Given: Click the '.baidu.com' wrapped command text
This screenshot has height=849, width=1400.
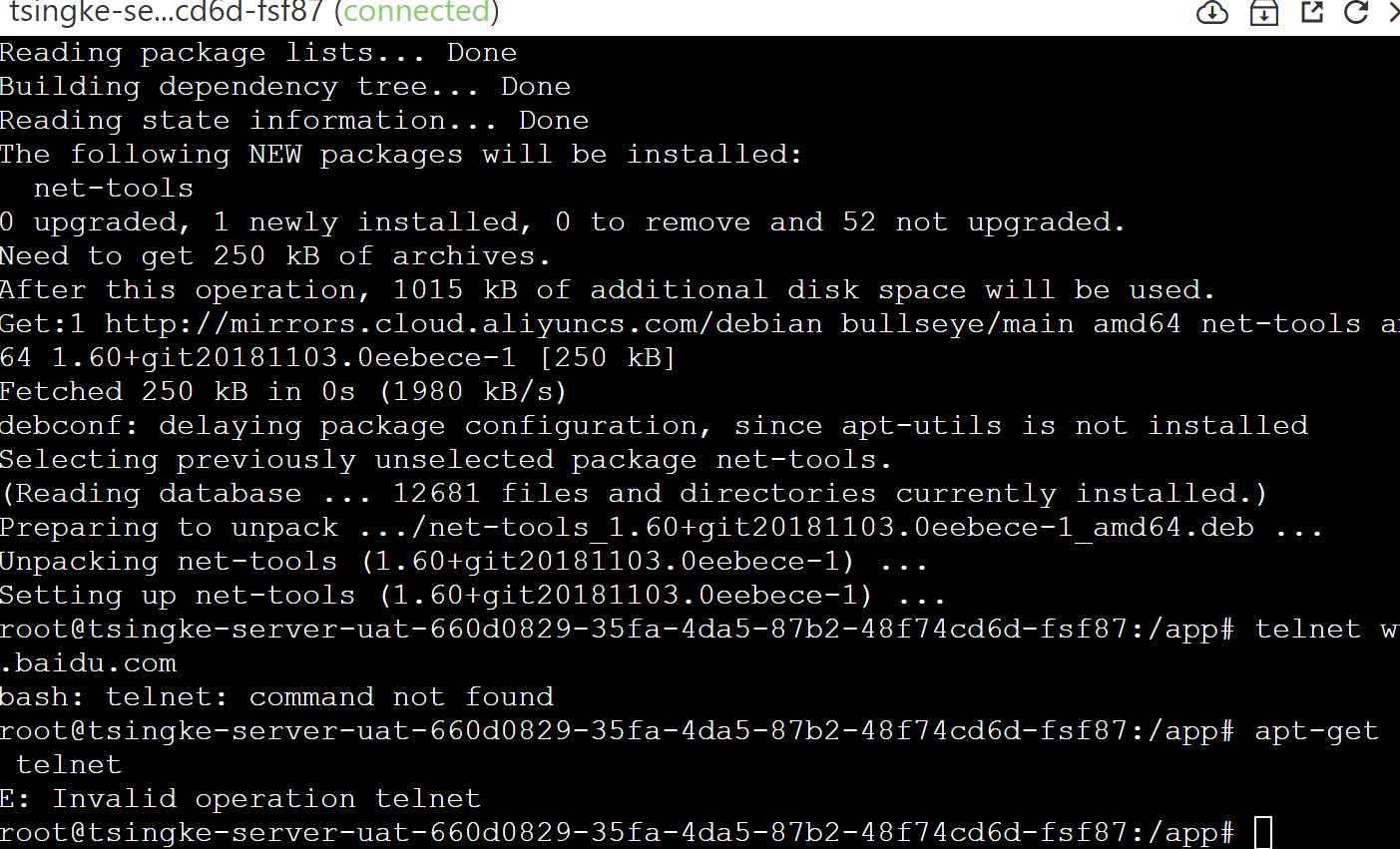Looking at the screenshot, I should pos(88,663).
